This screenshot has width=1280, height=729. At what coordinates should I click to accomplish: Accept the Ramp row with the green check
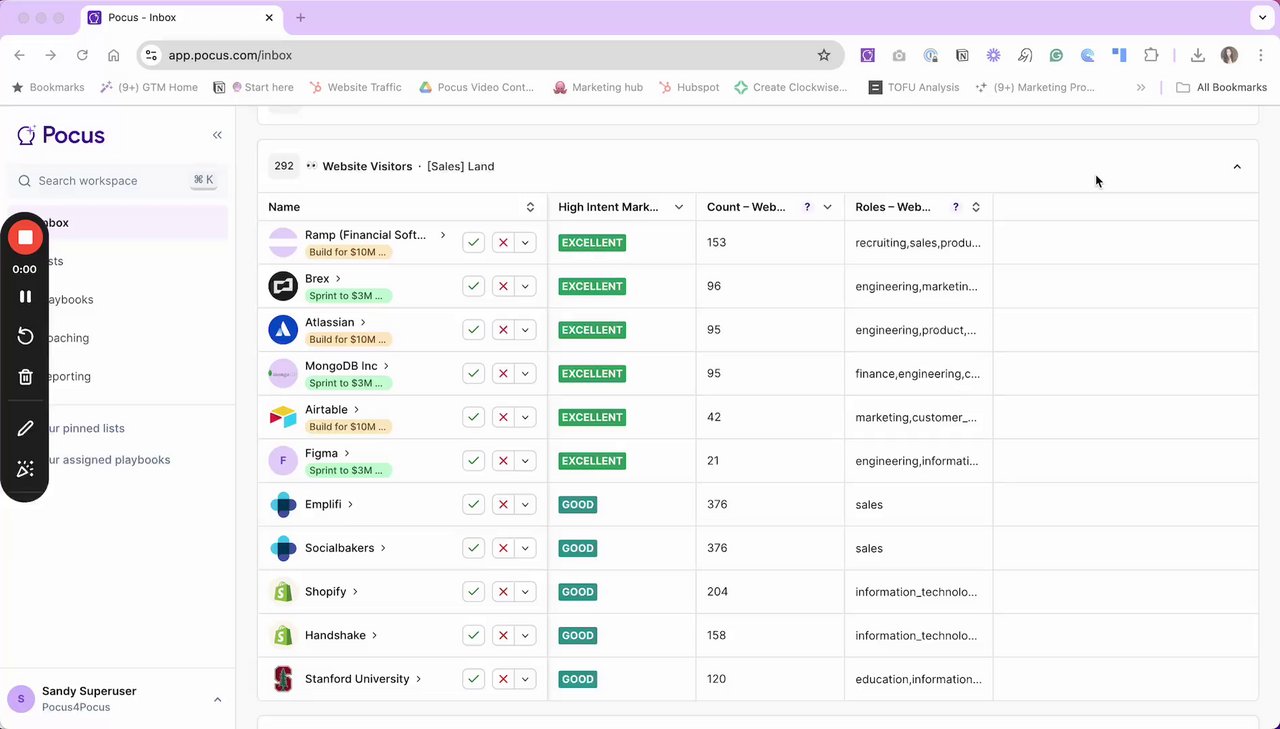pos(474,243)
